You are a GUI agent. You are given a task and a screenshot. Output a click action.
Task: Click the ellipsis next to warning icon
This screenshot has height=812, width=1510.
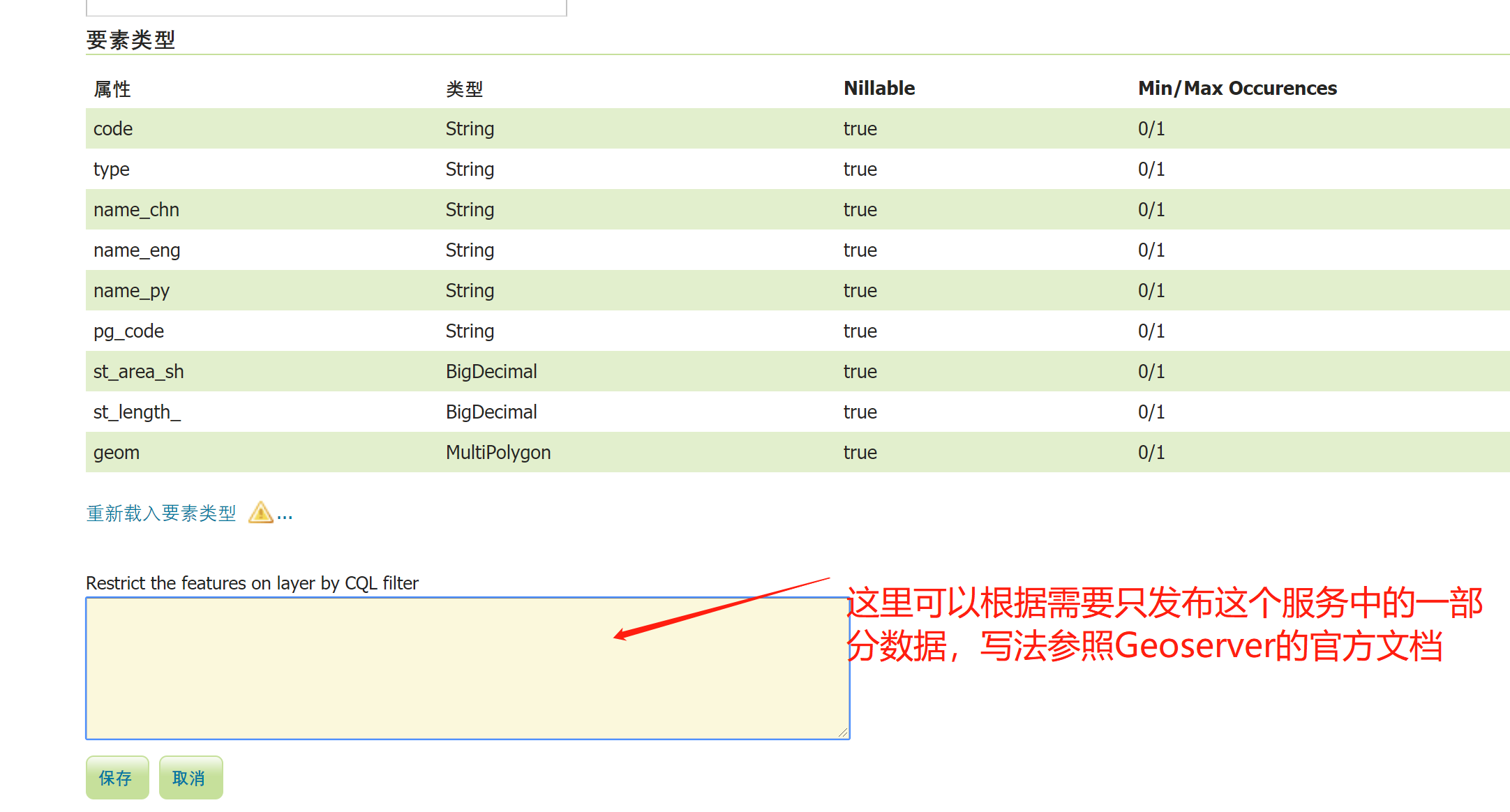285,517
